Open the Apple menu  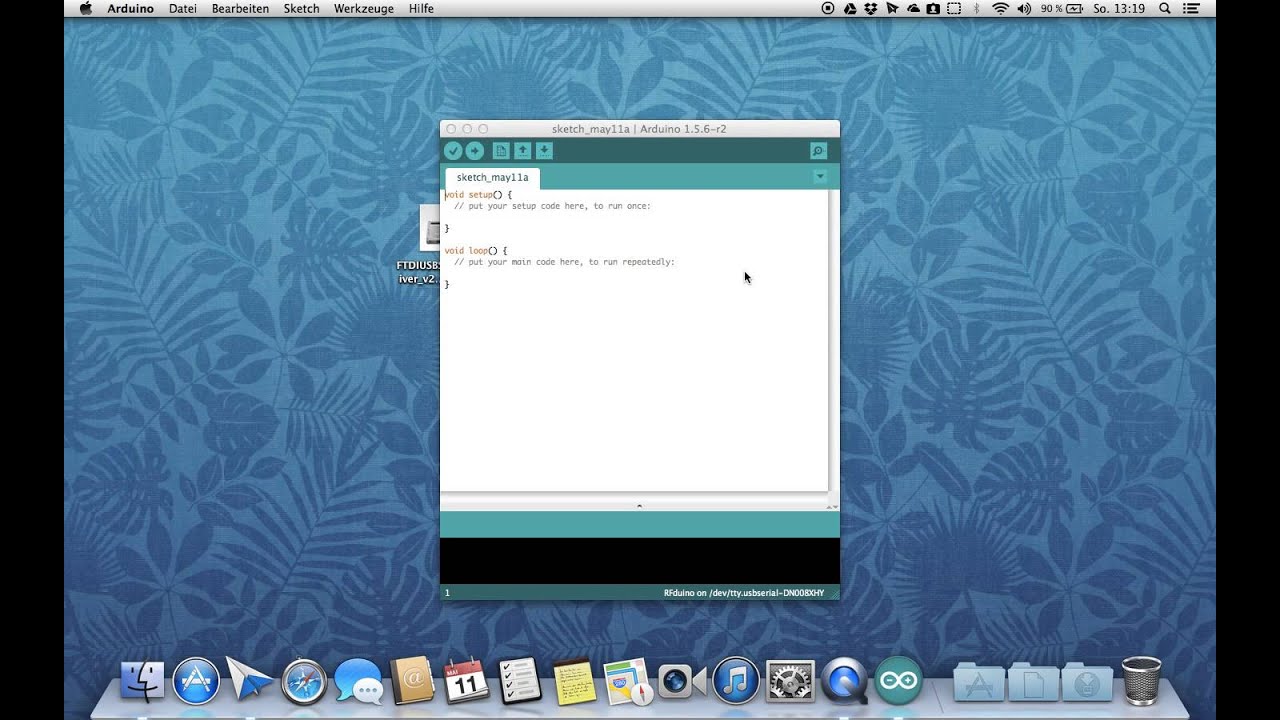[85, 8]
